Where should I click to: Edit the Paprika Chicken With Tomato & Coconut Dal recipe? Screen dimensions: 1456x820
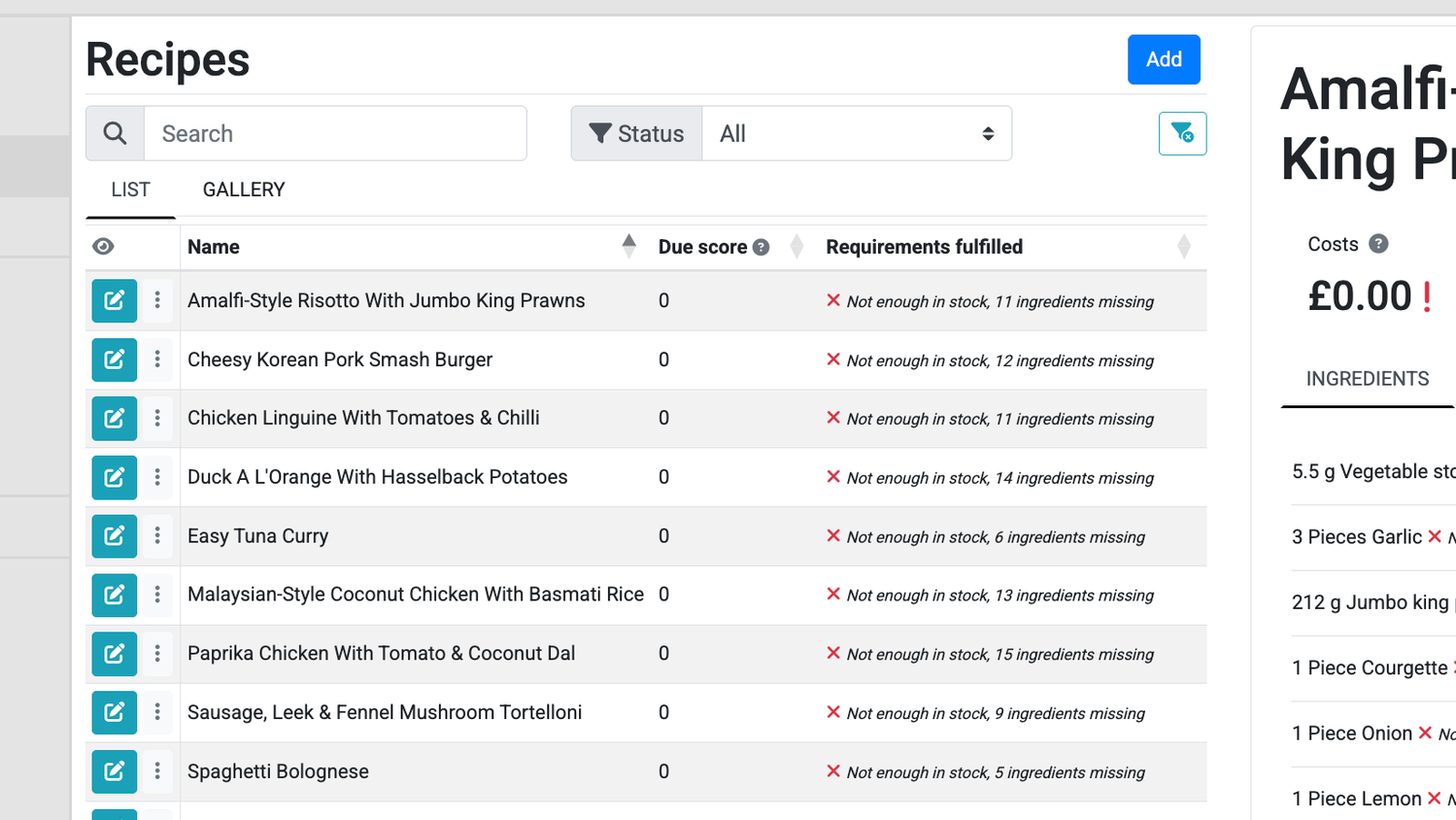pos(114,653)
